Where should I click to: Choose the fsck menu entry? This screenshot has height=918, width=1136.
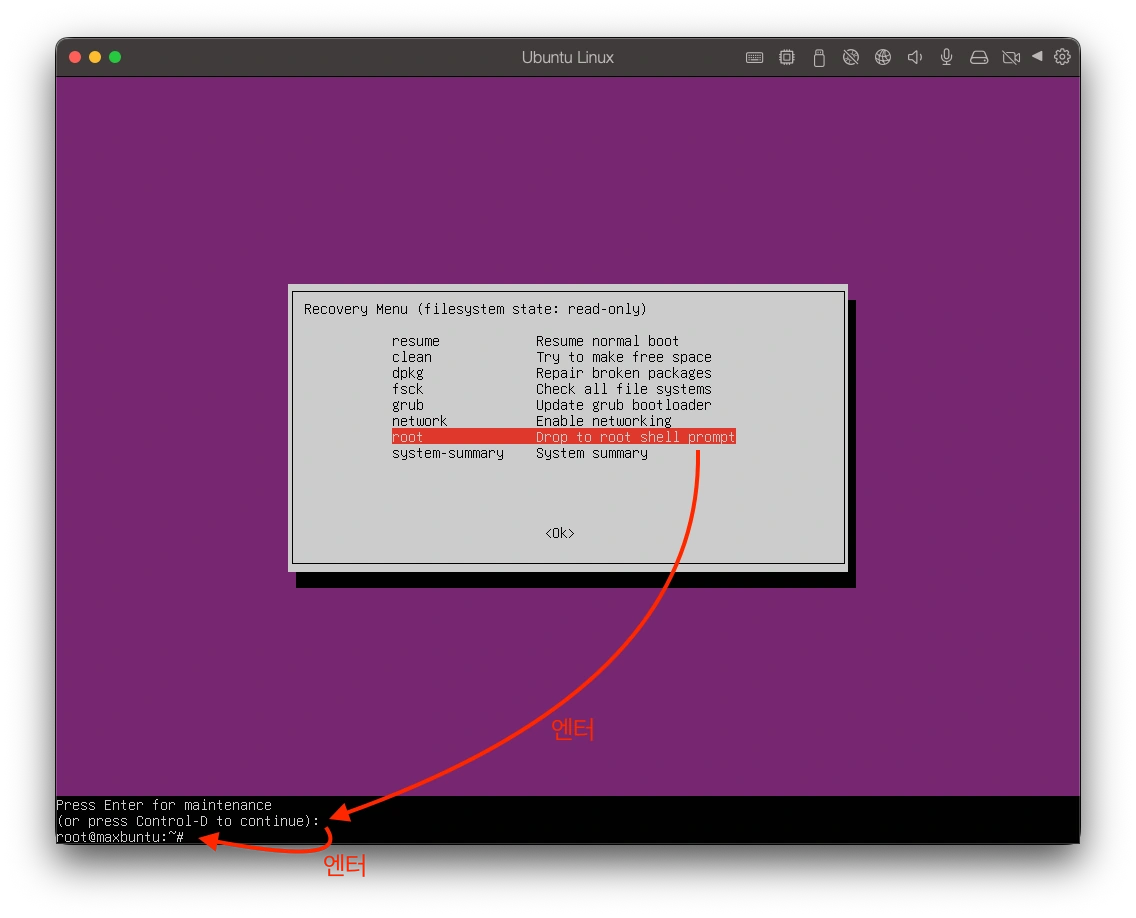[407, 389]
